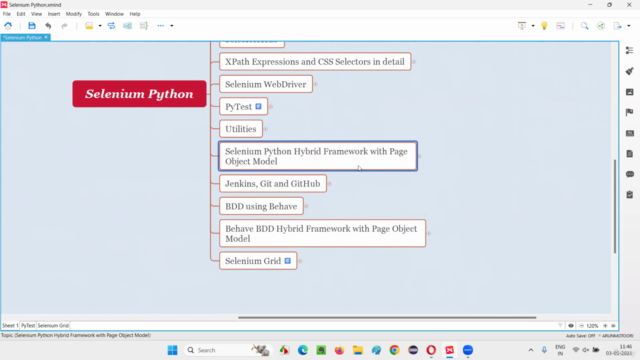Open the Gantt chart view
Image resolution: width=640 pixels, height=360 pixels.
point(560,26)
